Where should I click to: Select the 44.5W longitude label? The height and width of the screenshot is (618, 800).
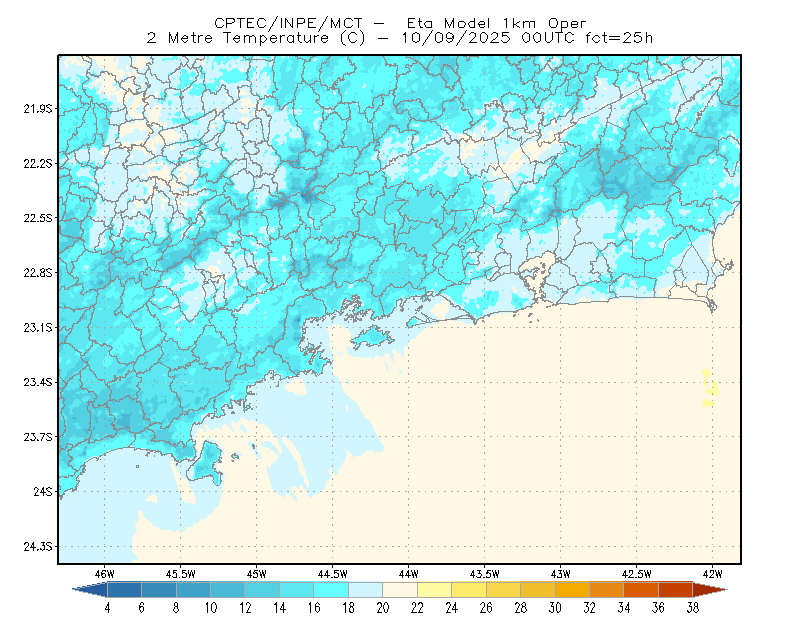coord(332,574)
